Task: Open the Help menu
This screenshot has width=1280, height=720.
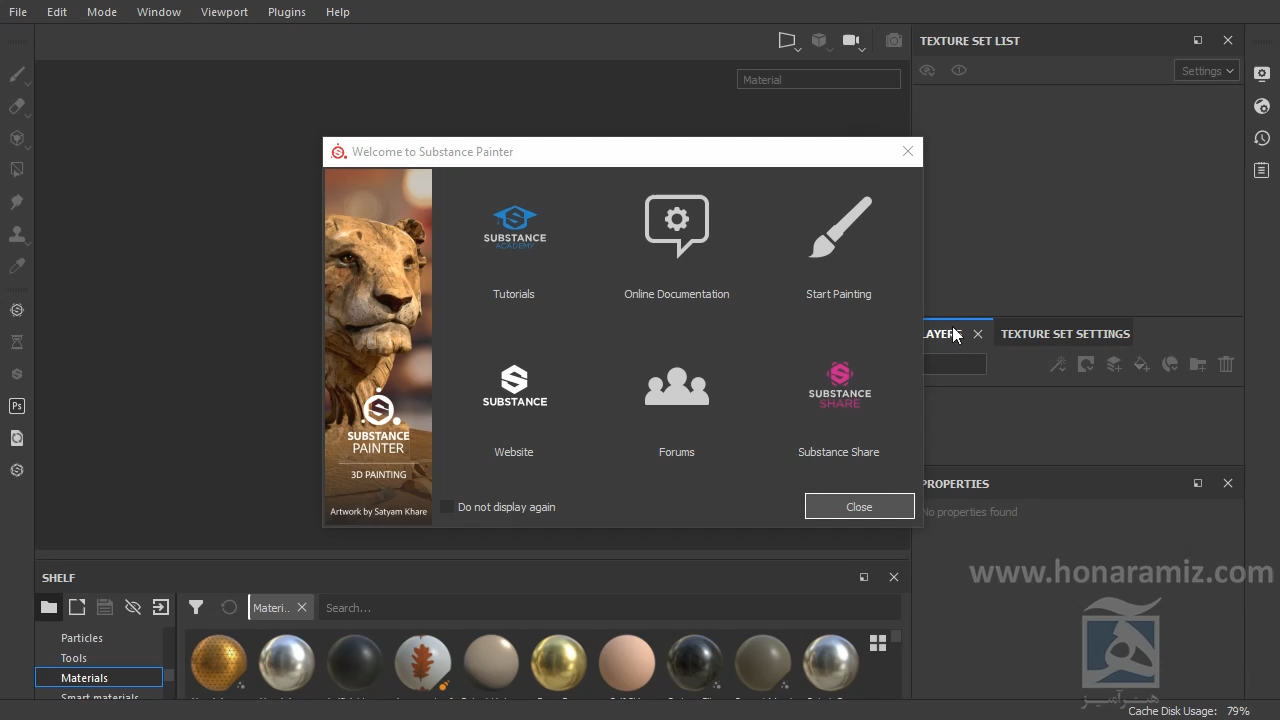Action: (x=338, y=12)
